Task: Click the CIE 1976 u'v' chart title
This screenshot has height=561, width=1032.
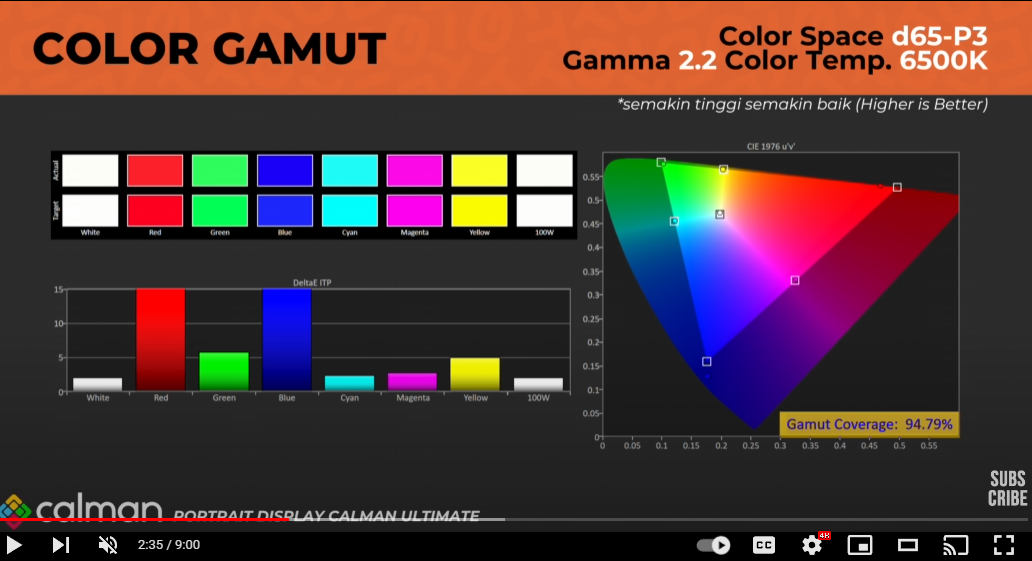Action: (x=771, y=146)
